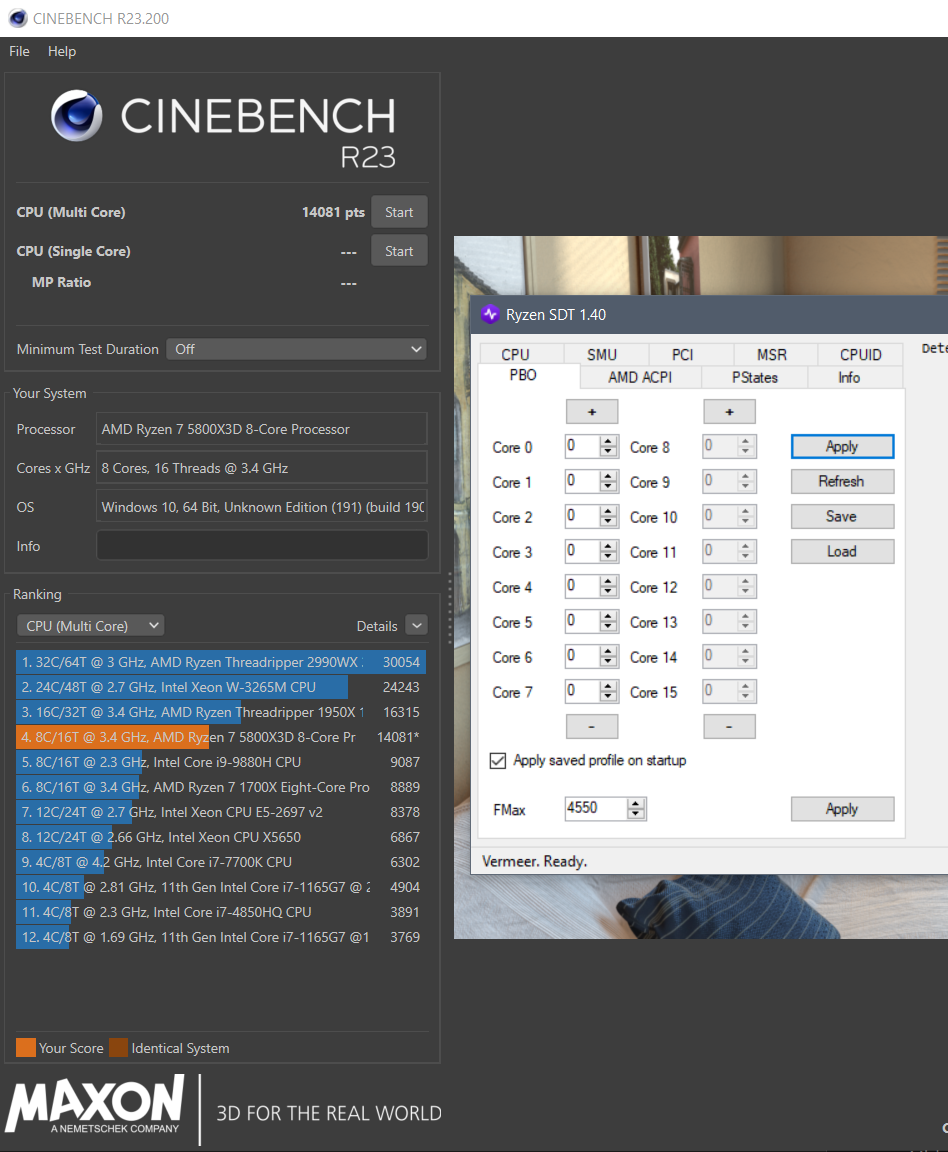
Task: Select the Threadripper 1950X ranking row
Action: point(220,712)
